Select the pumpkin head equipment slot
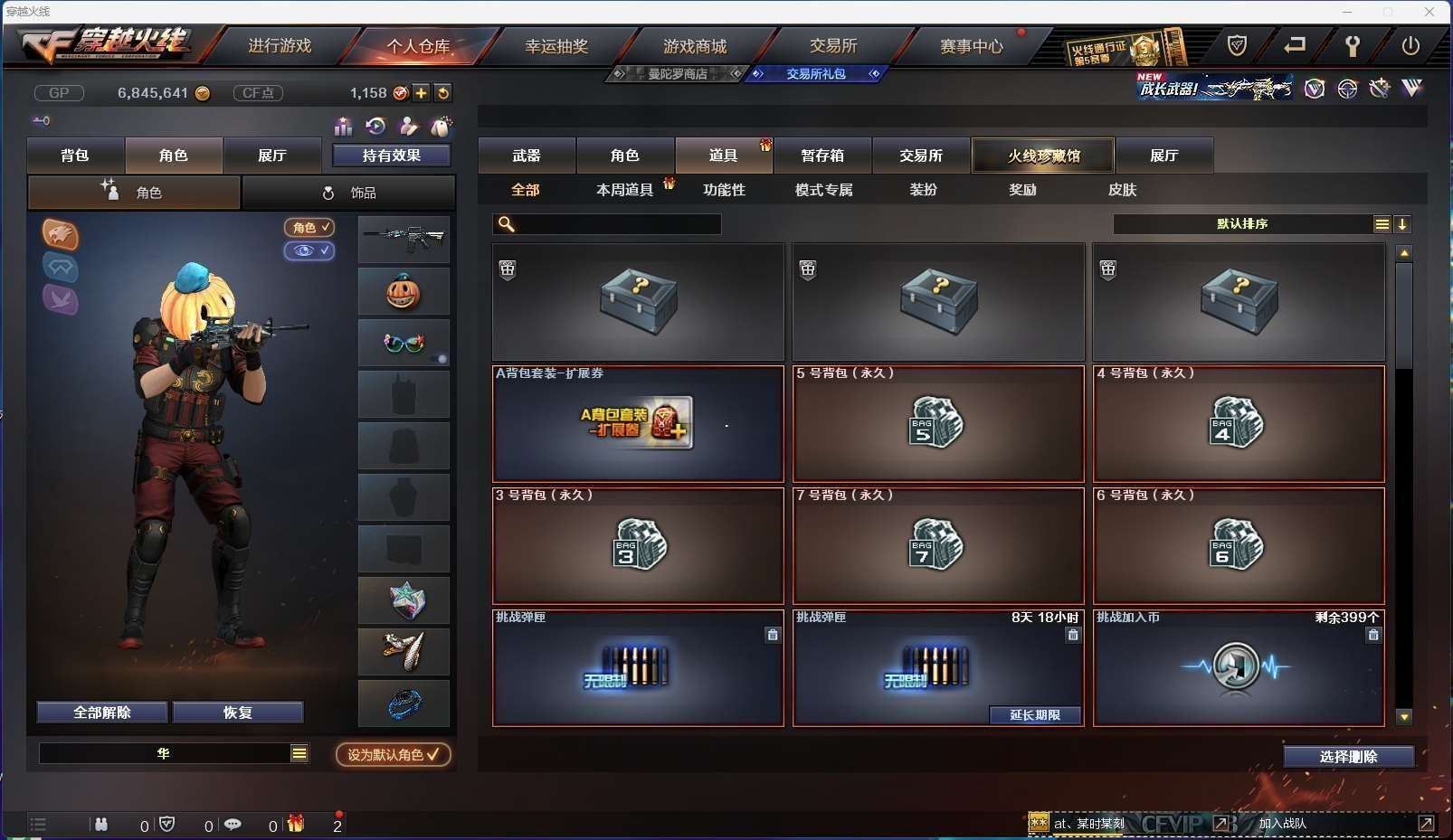The image size is (1453, 840). pos(404,291)
